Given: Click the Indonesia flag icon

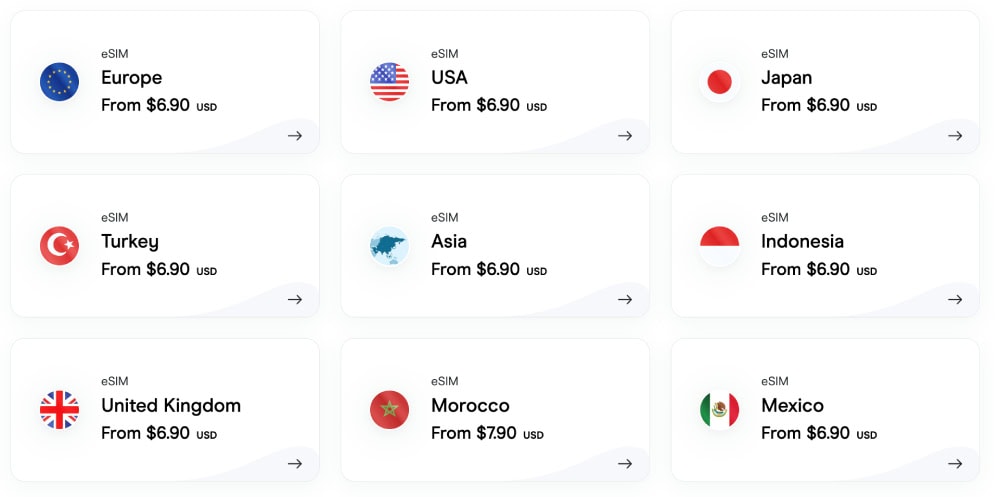Looking at the screenshot, I should click(719, 246).
